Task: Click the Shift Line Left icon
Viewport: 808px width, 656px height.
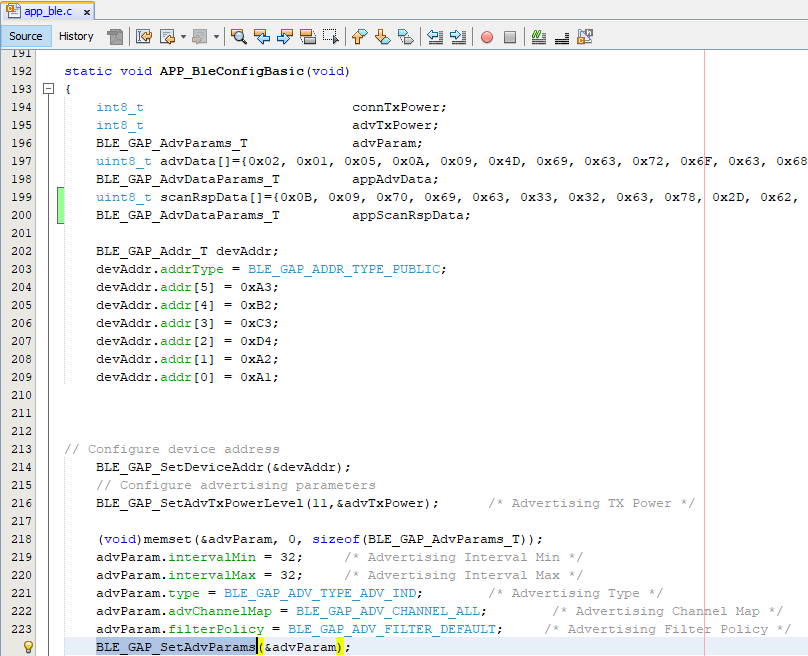Action: click(x=435, y=37)
